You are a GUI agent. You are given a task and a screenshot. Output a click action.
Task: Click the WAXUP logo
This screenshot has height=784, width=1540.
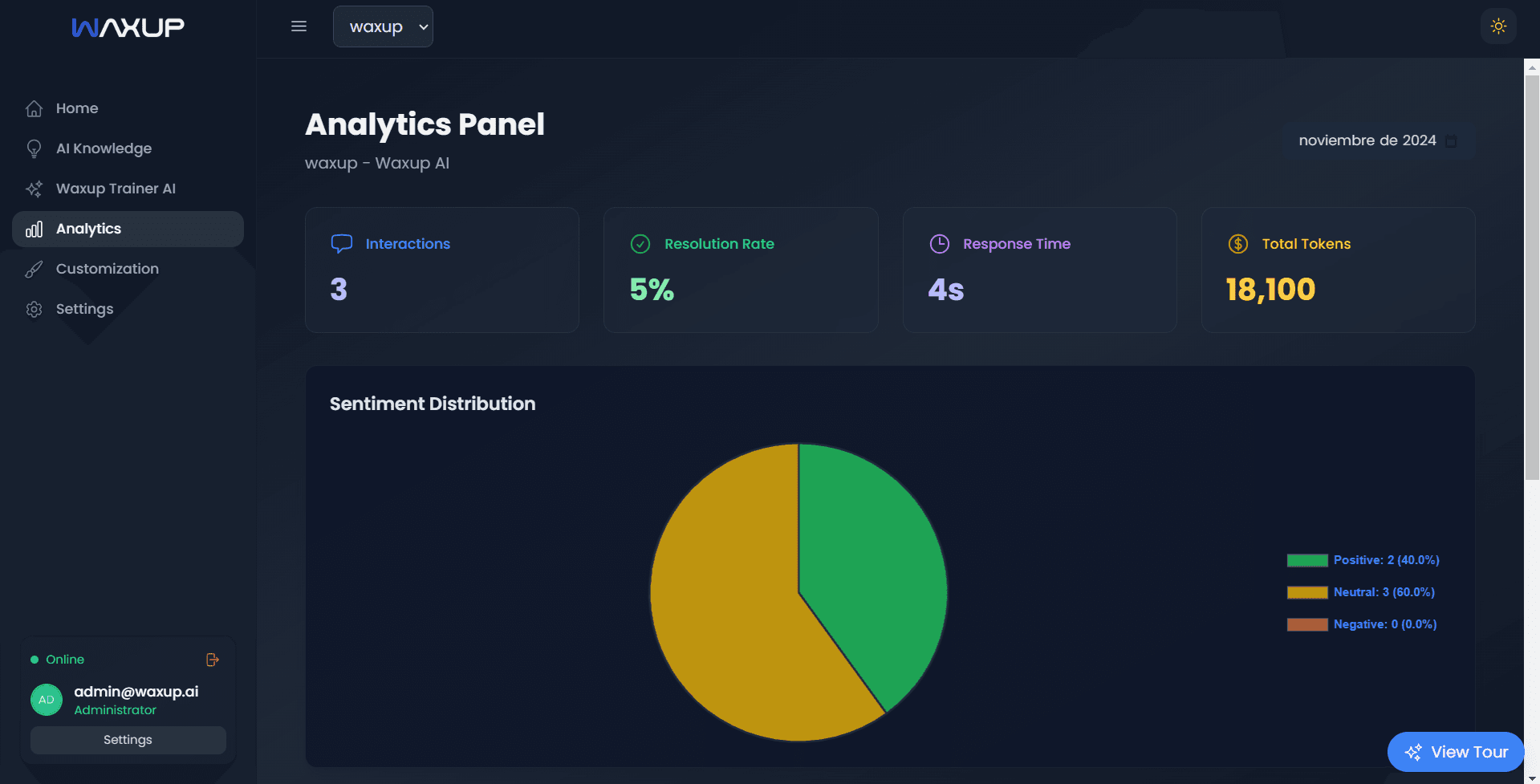pos(128,28)
